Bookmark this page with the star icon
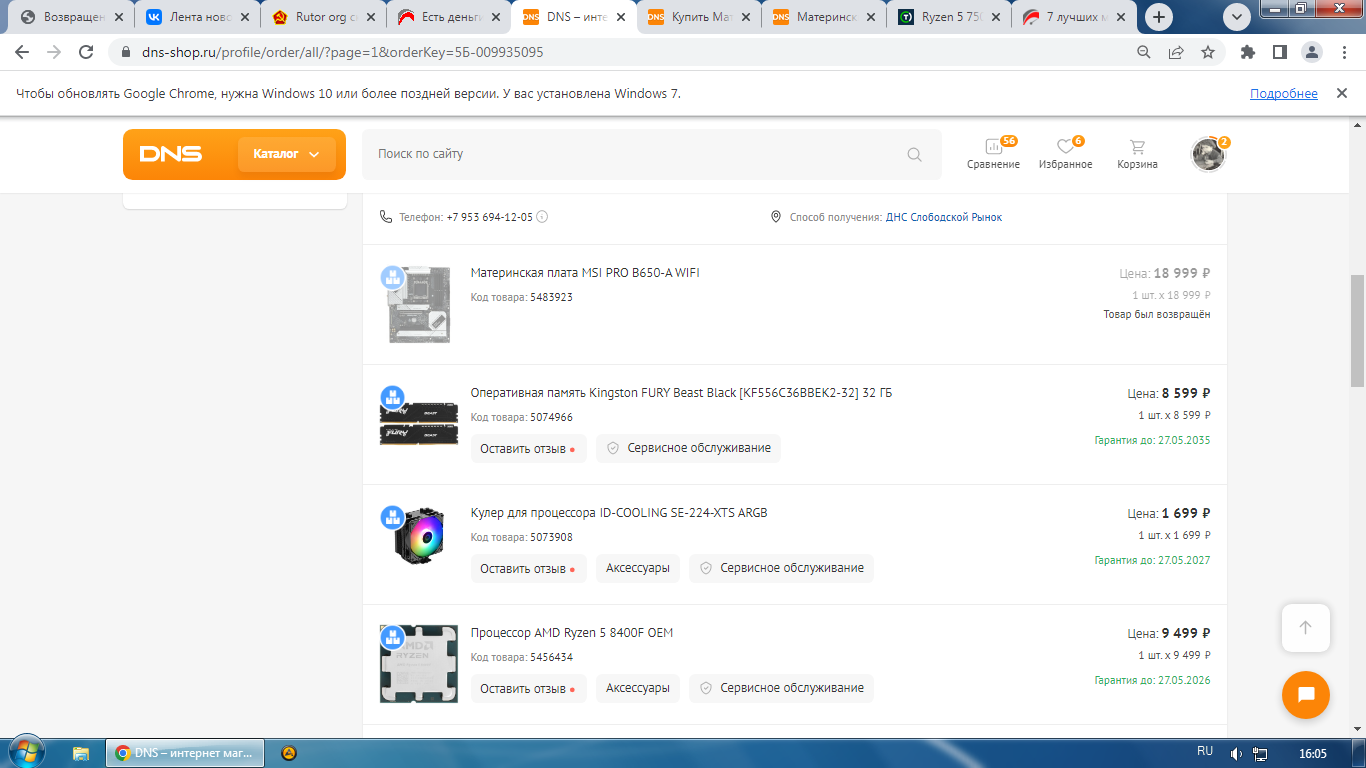1366x768 pixels. tap(1208, 52)
